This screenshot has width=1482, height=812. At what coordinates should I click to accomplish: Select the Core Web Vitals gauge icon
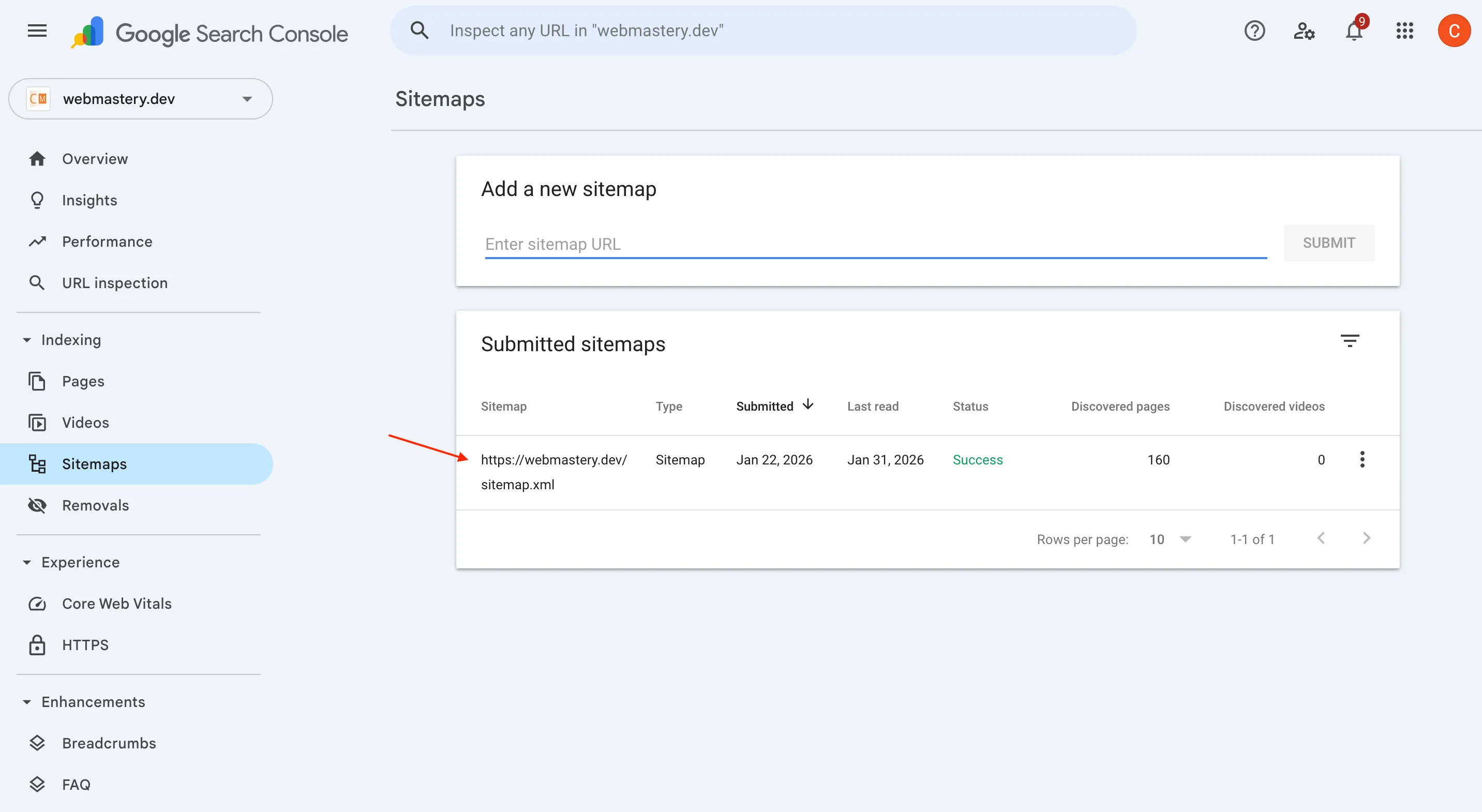click(x=37, y=604)
